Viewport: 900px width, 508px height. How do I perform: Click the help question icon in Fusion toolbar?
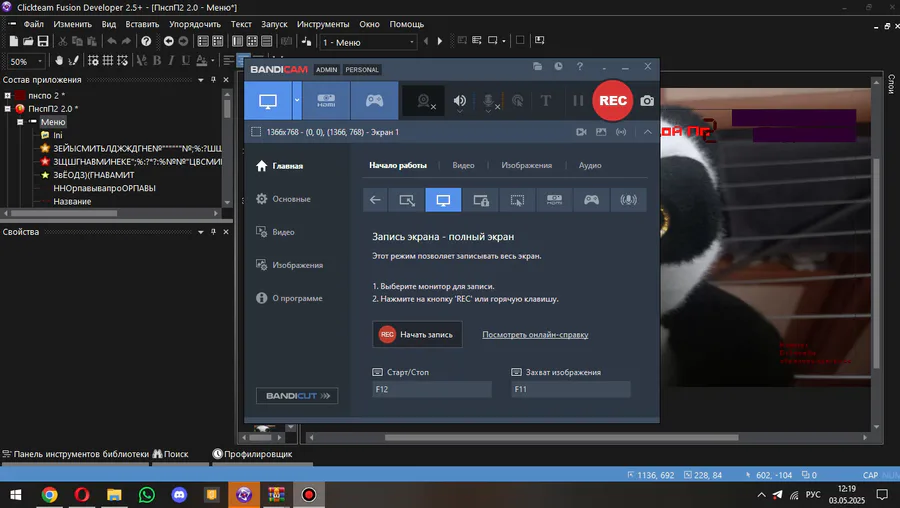[x=146, y=41]
